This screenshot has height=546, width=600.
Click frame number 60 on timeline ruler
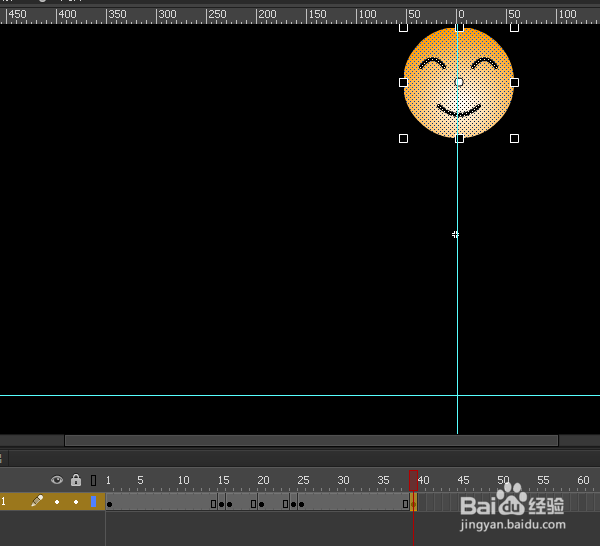tap(583, 480)
